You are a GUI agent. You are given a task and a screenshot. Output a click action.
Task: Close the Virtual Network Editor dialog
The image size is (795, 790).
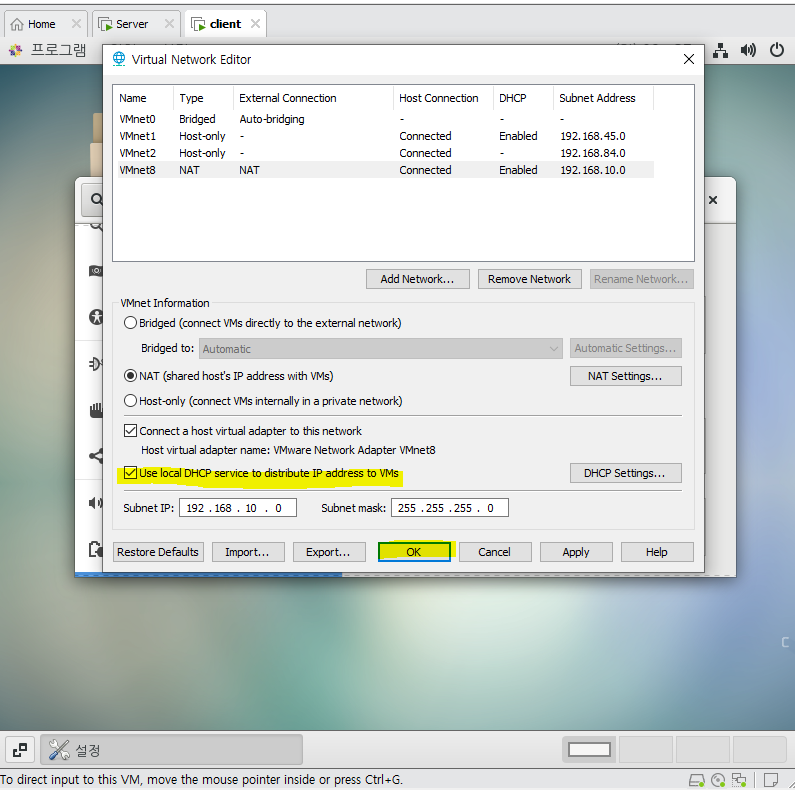pos(689,59)
